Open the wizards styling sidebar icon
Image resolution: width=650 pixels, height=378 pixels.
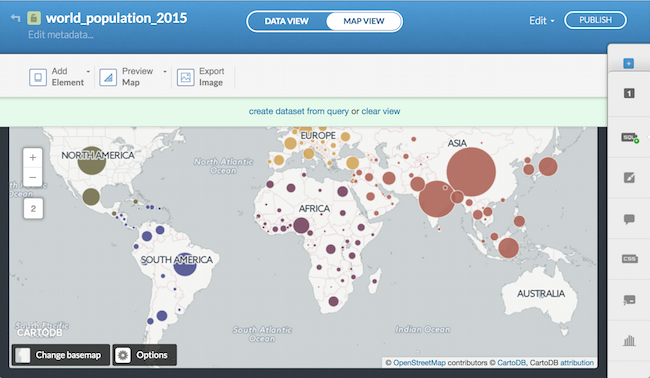click(x=629, y=177)
